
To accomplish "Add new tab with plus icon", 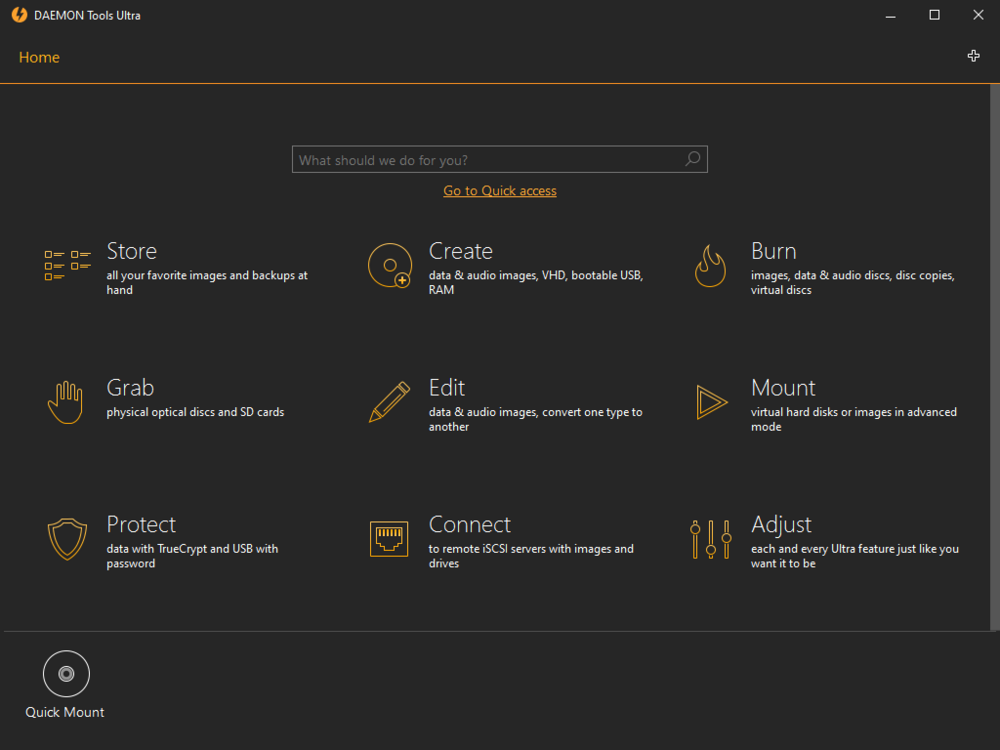I will coord(973,56).
